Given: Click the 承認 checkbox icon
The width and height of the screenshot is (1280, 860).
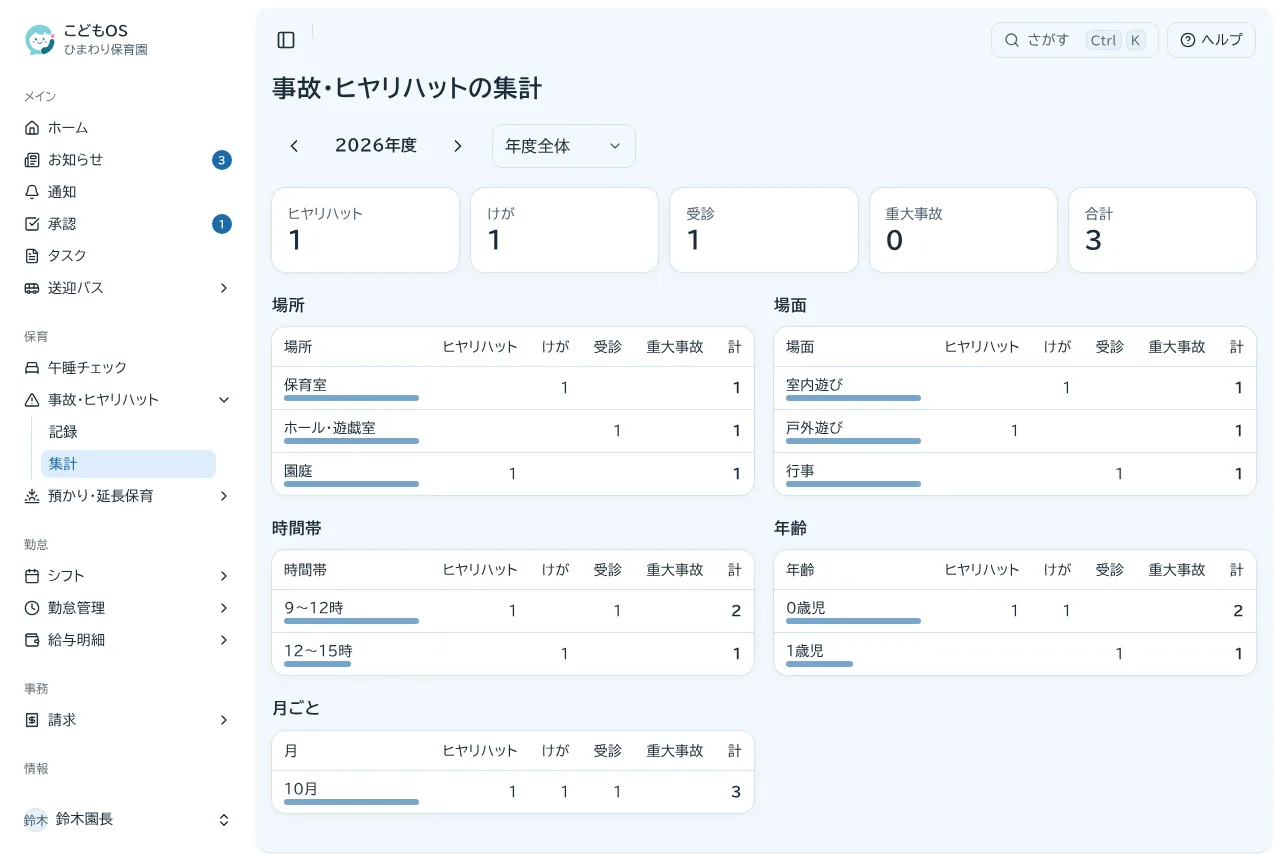Looking at the screenshot, I should 32,224.
